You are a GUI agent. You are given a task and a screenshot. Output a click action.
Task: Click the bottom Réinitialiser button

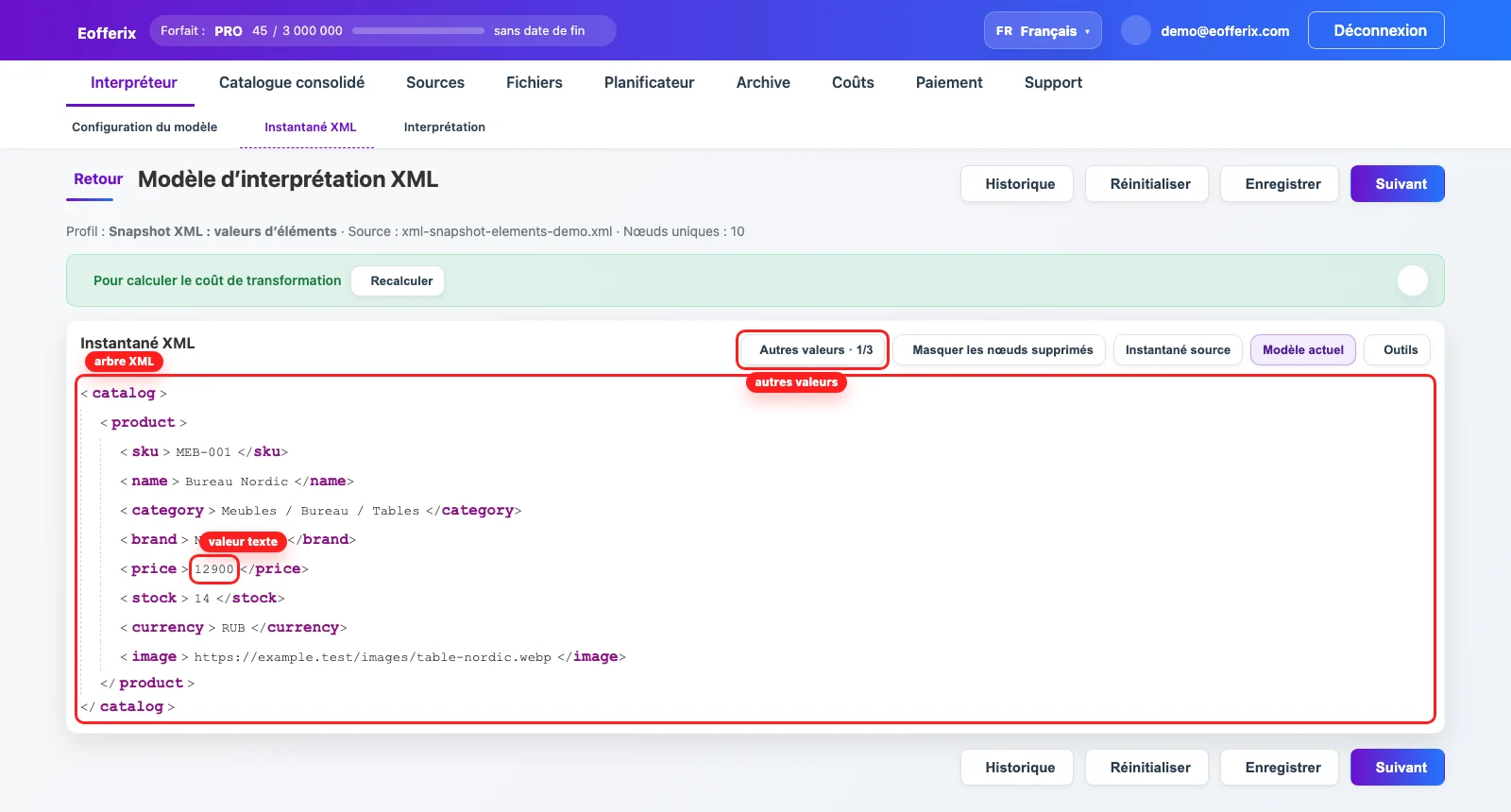[1147, 768]
